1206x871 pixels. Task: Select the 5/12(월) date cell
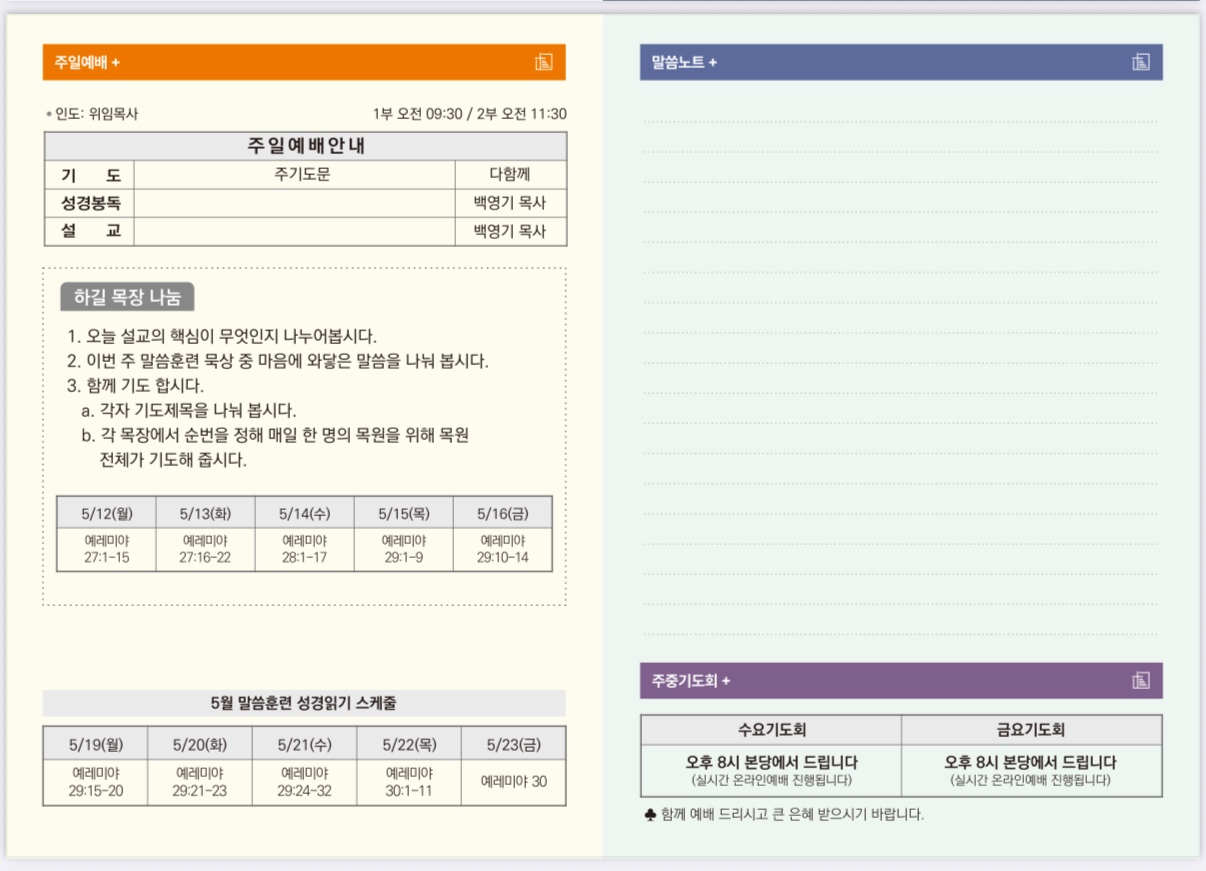click(106, 513)
